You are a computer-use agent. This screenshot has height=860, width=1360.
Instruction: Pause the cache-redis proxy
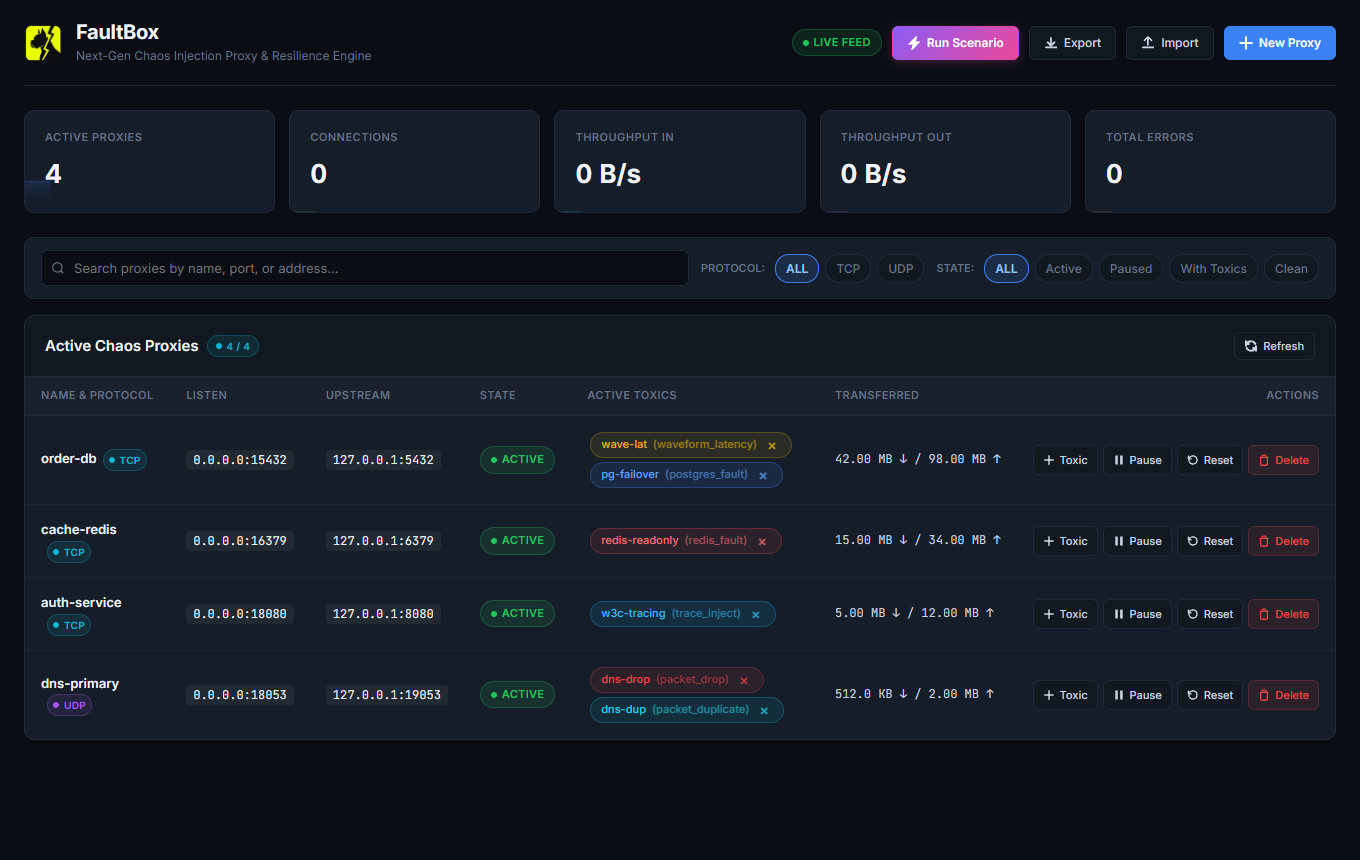pos(1137,541)
